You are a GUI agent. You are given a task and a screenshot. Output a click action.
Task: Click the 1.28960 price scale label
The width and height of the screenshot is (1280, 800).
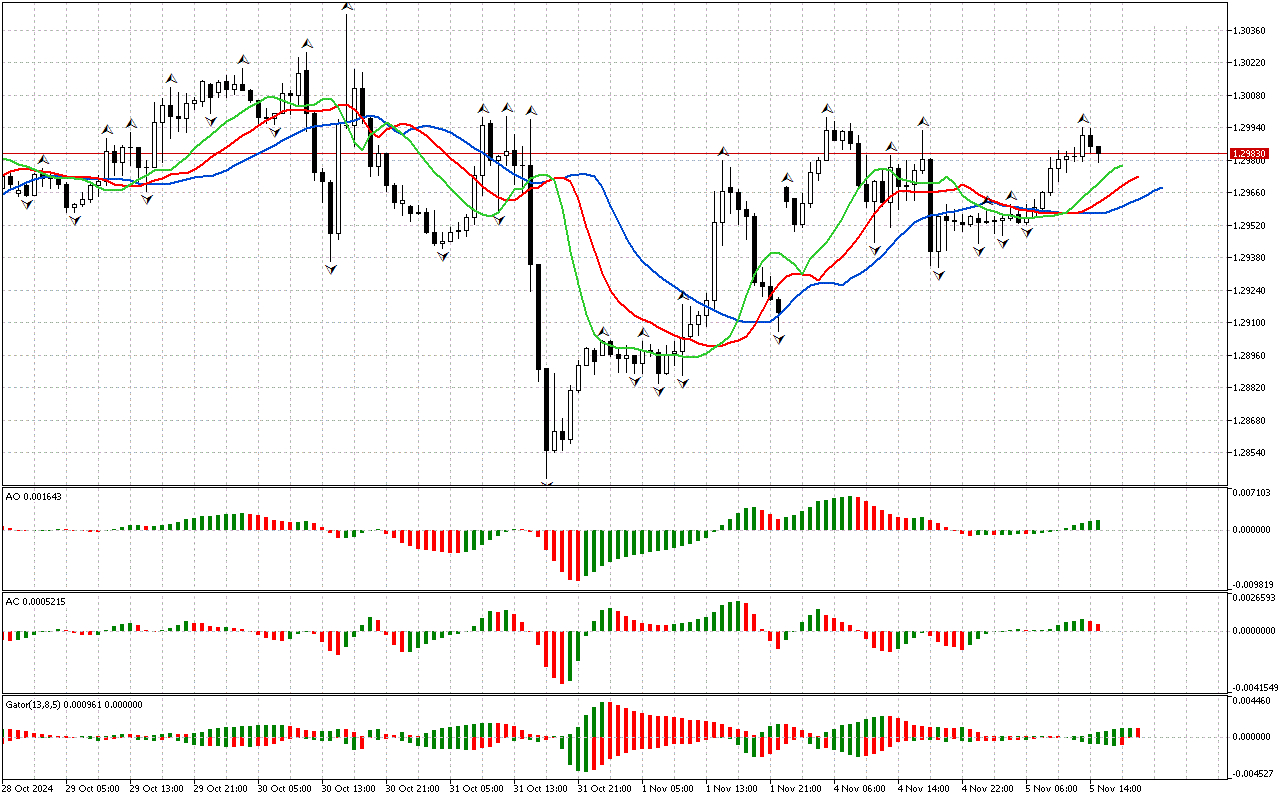pyautogui.click(x=1250, y=356)
